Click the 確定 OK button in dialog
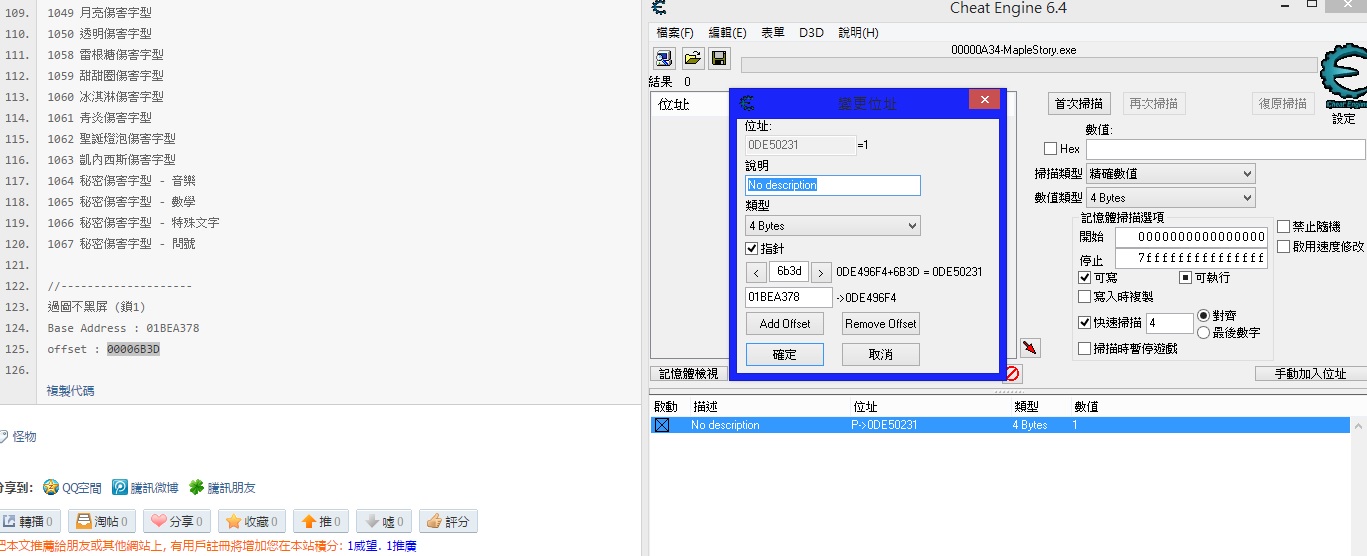The image size is (1367, 556). pyautogui.click(x=785, y=354)
